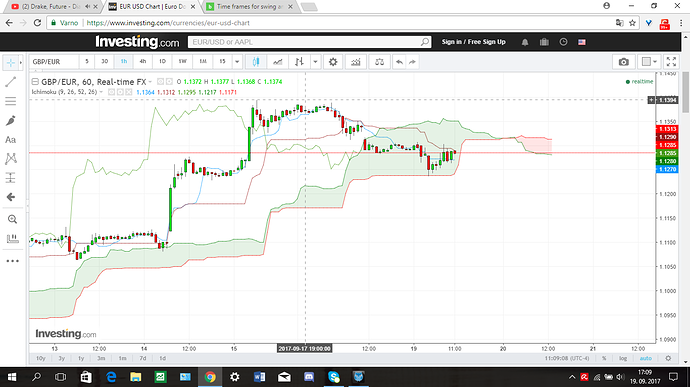Select the brush drawing tool

(x=11, y=121)
